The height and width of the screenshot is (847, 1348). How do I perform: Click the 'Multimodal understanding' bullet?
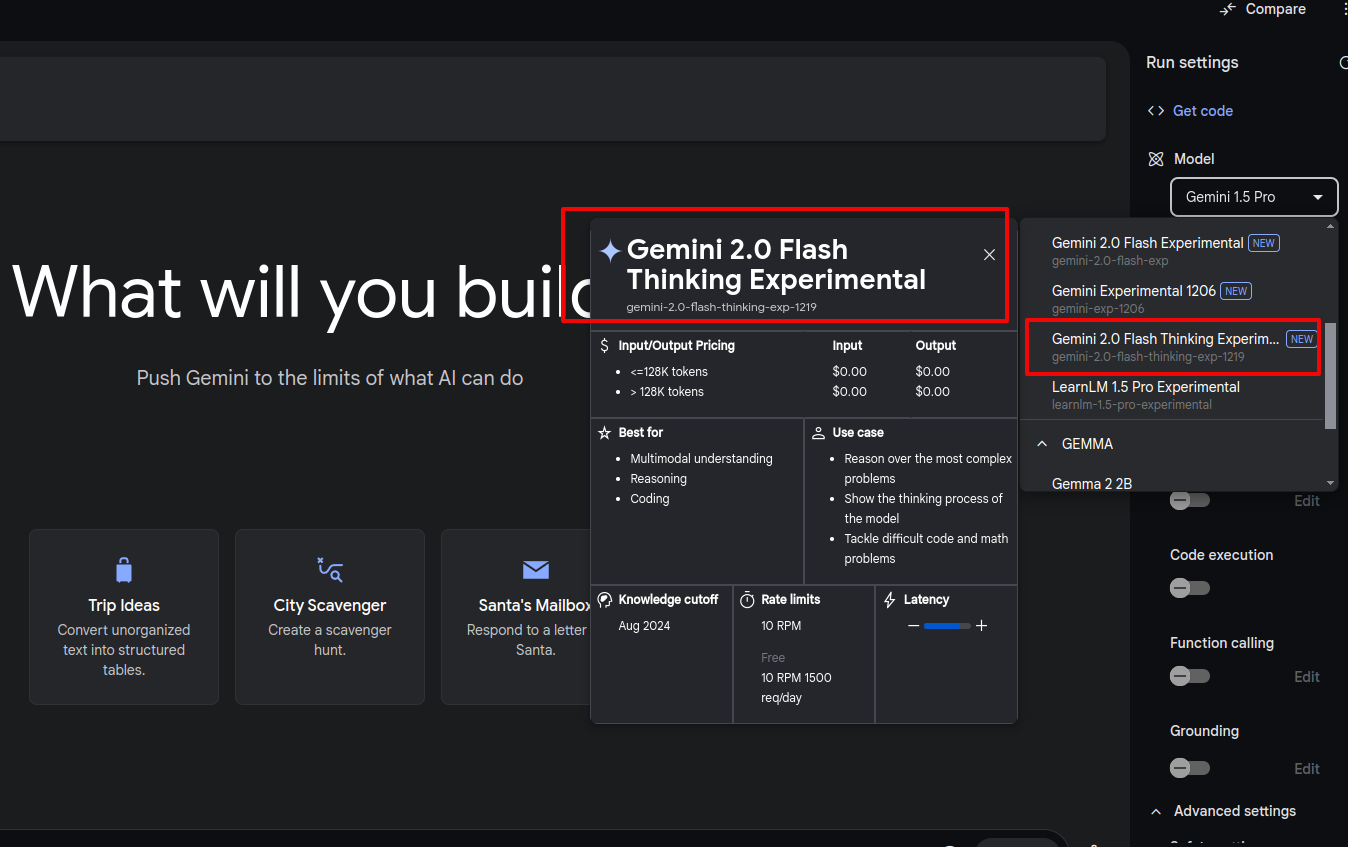point(701,459)
